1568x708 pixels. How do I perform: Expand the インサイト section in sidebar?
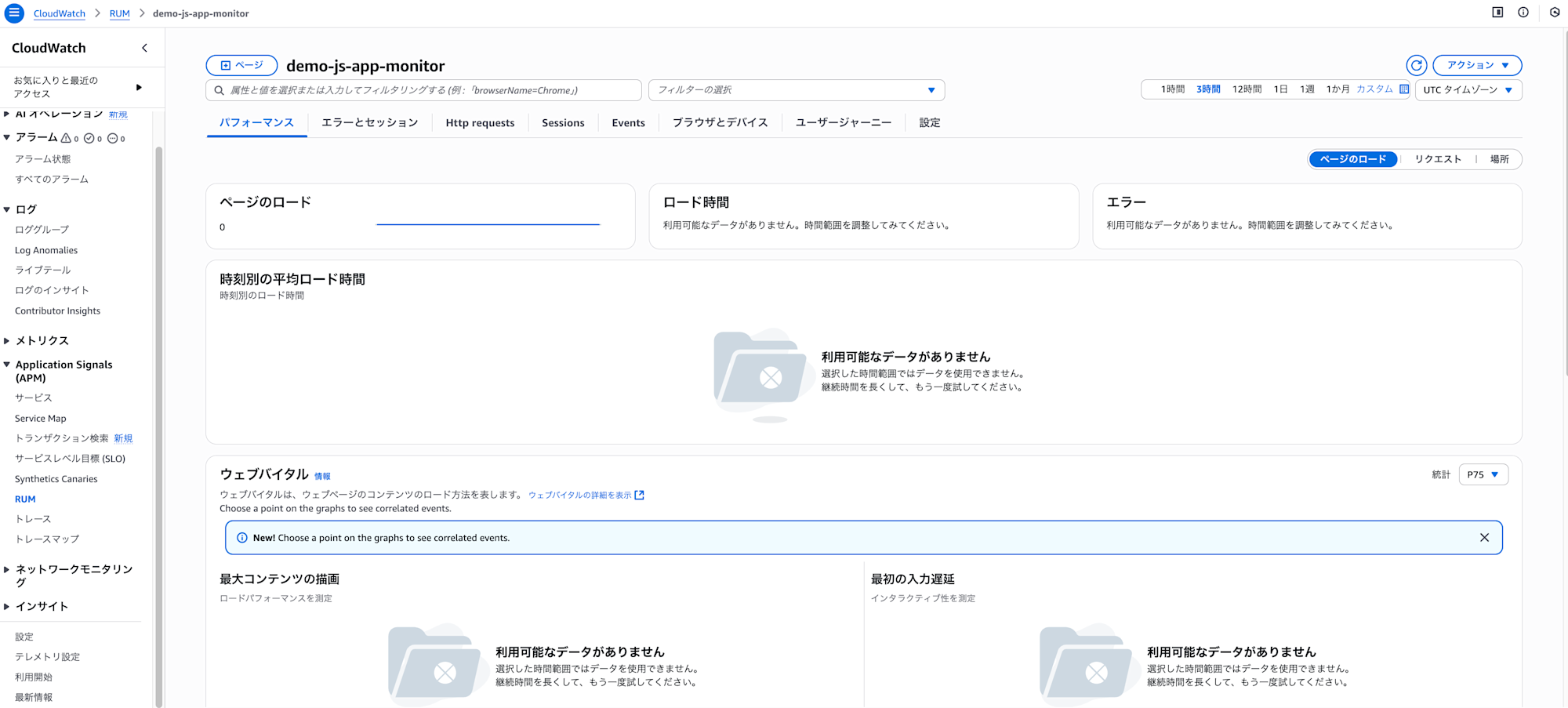pos(7,606)
